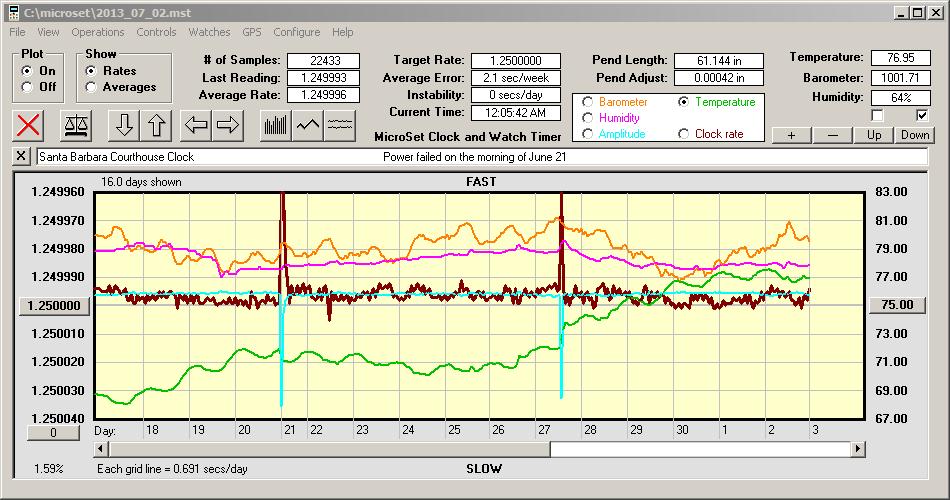Screen dimensions: 950x500
Task: Select Plot On radio button
Action: (27, 71)
